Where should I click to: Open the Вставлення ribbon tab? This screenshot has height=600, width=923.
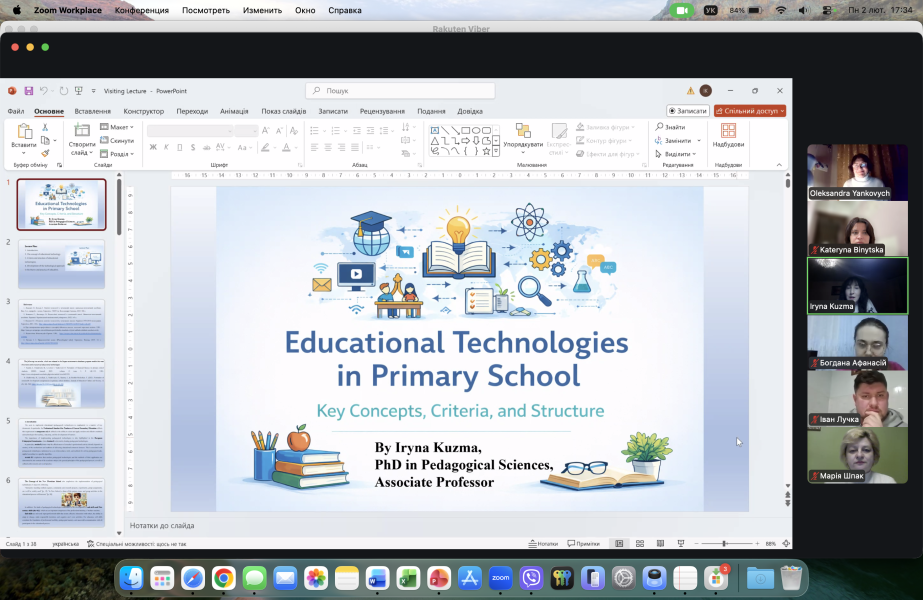pyautogui.click(x=92, y=111)
